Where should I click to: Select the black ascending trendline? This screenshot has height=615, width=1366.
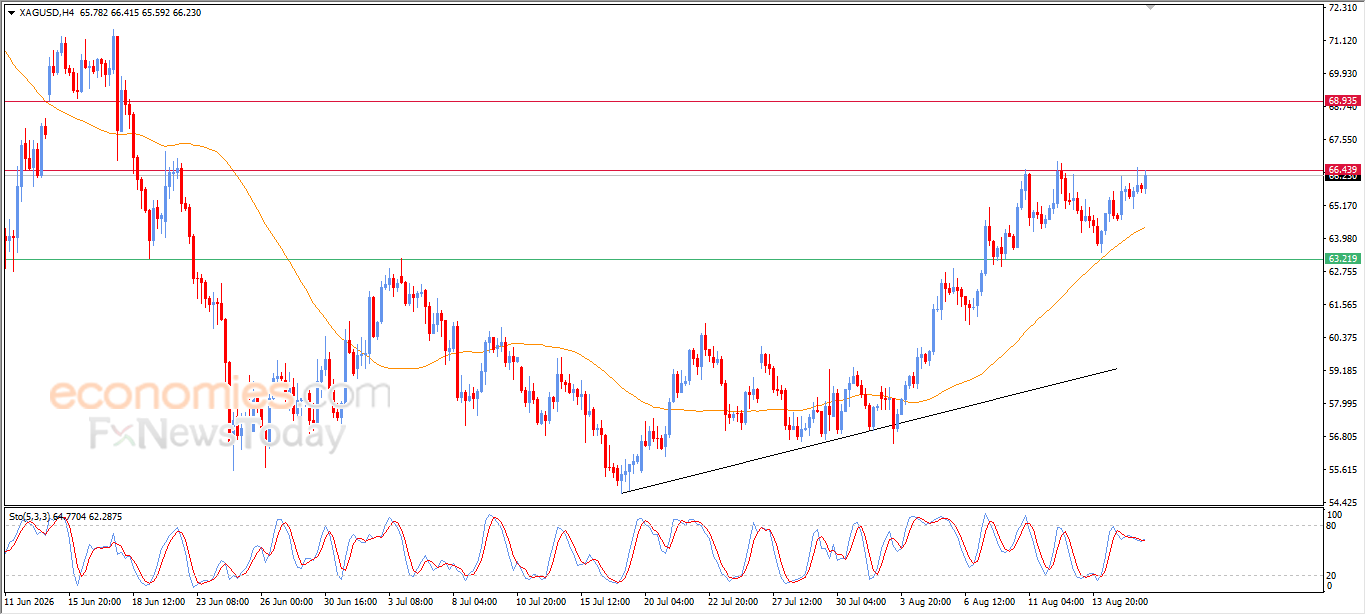868,431
